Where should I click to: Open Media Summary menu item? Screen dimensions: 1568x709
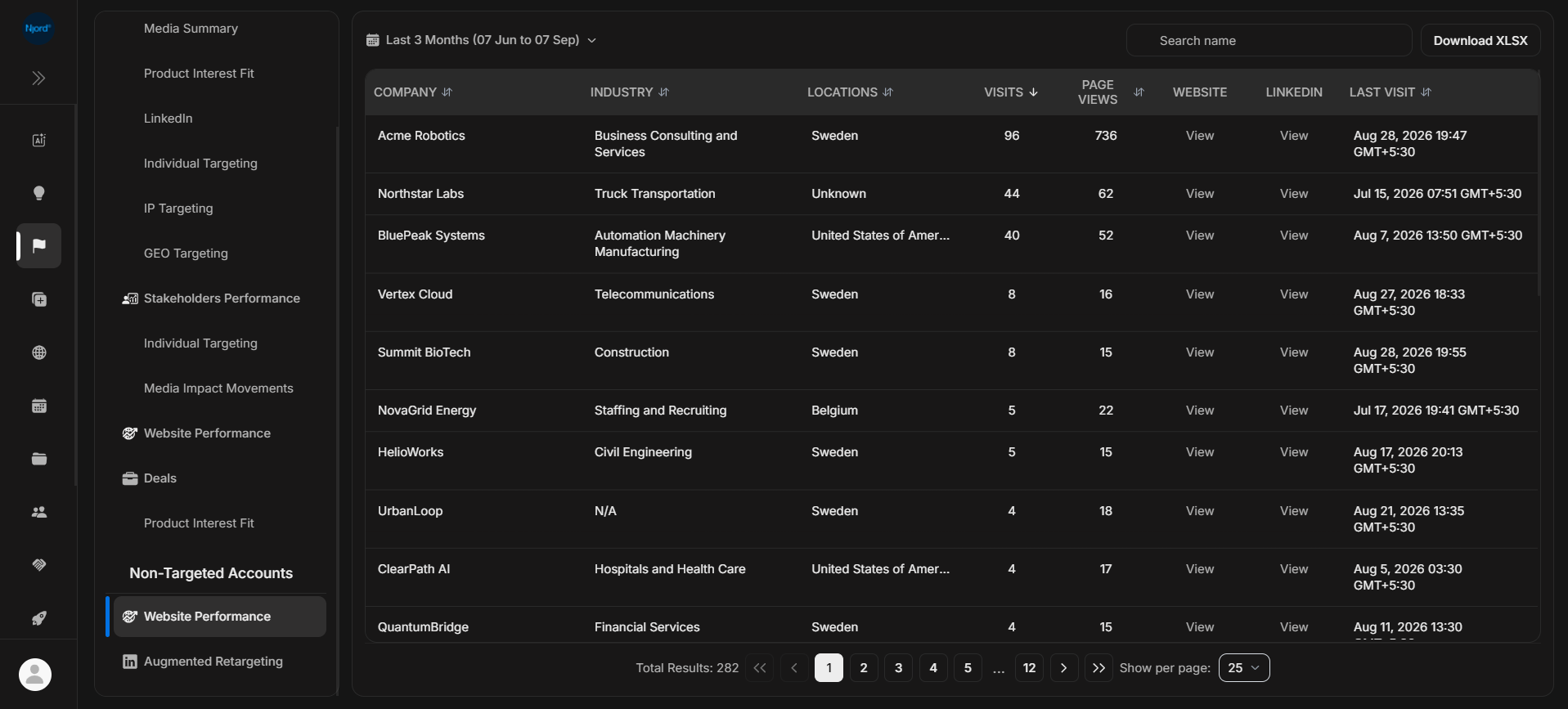click(x=191, y=29)
